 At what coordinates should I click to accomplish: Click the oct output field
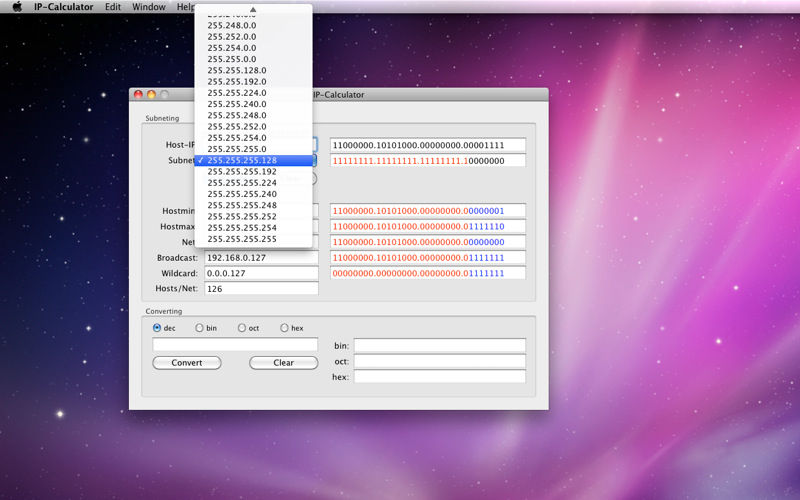point(440,361)
